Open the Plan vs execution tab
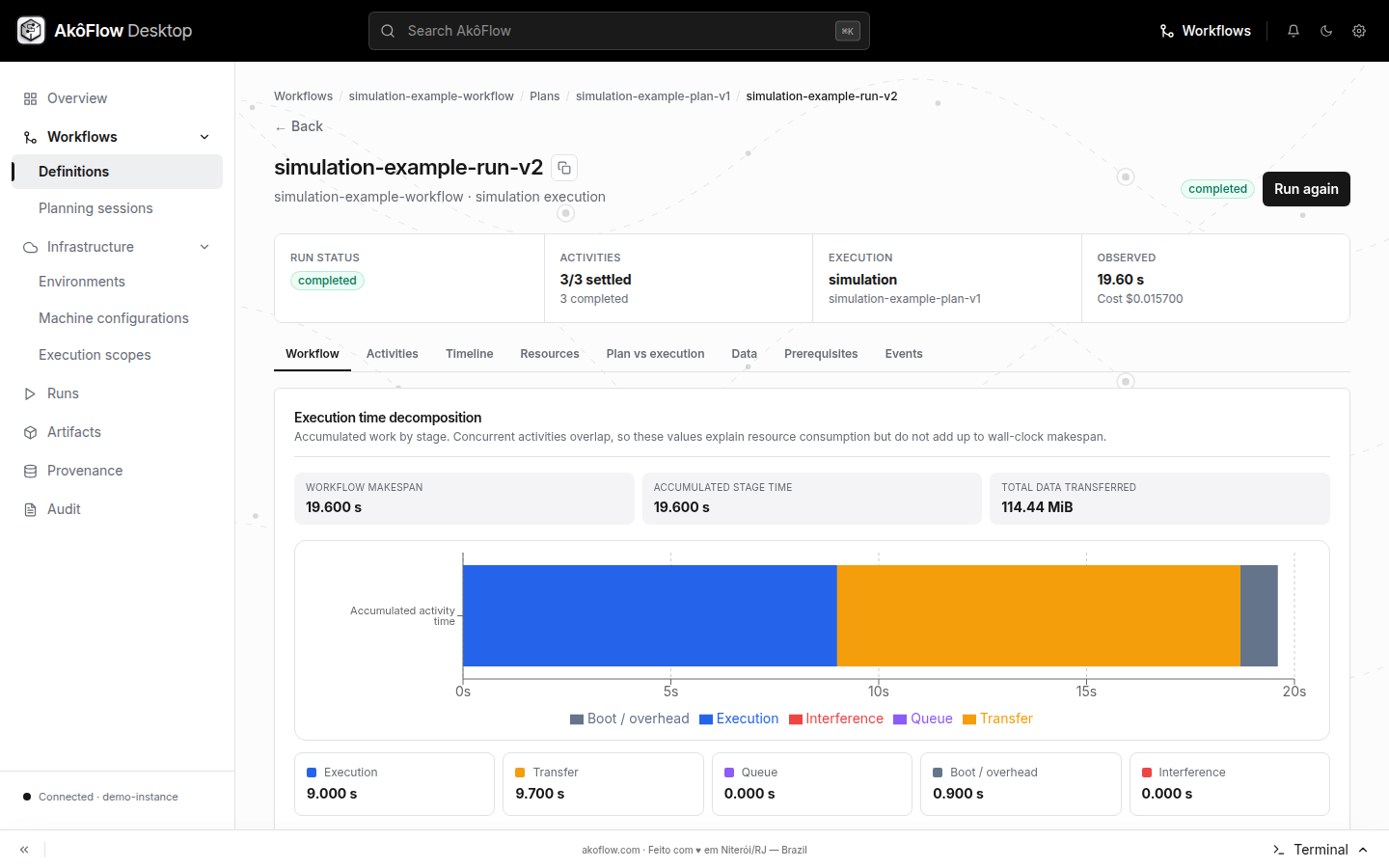 pos(656,354)
